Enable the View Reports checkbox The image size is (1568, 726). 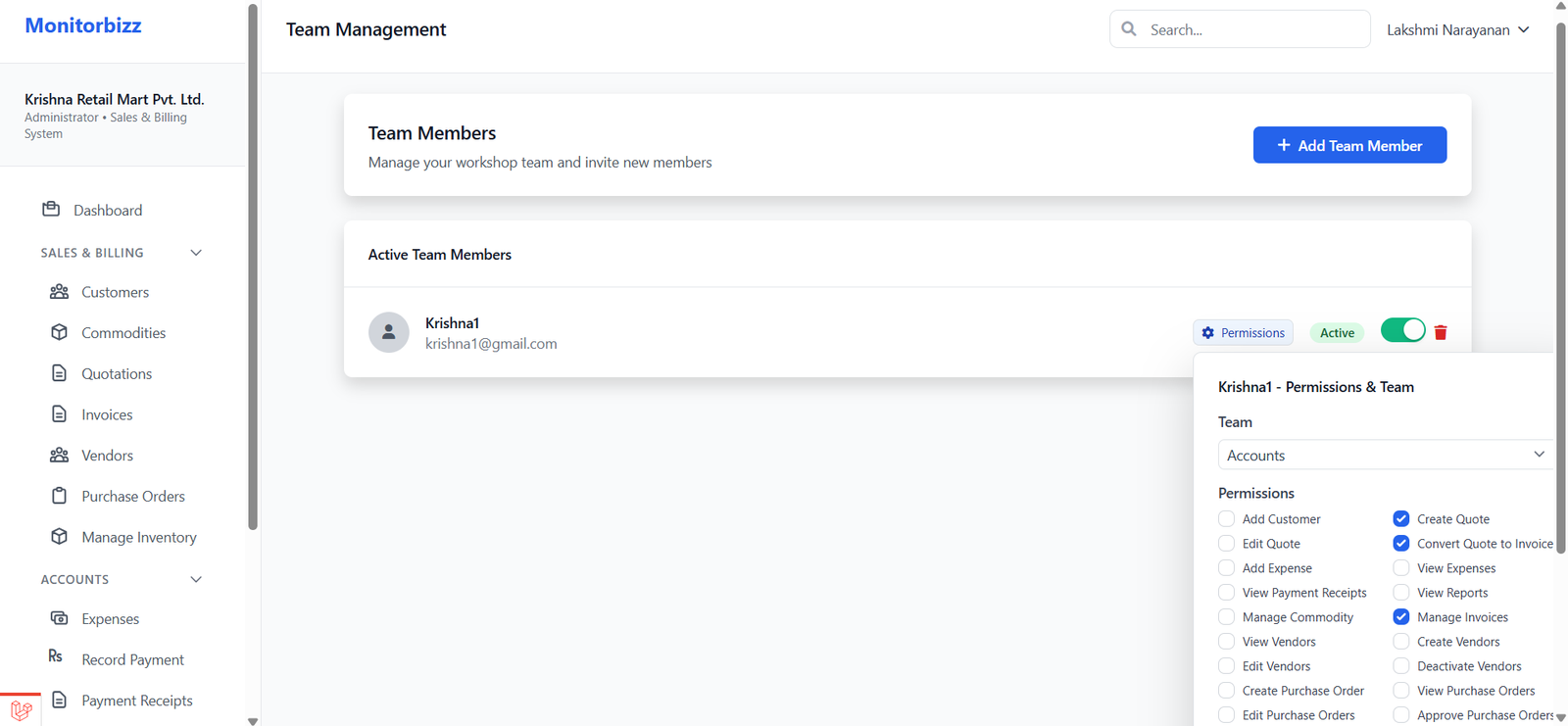pos(1401,593)
